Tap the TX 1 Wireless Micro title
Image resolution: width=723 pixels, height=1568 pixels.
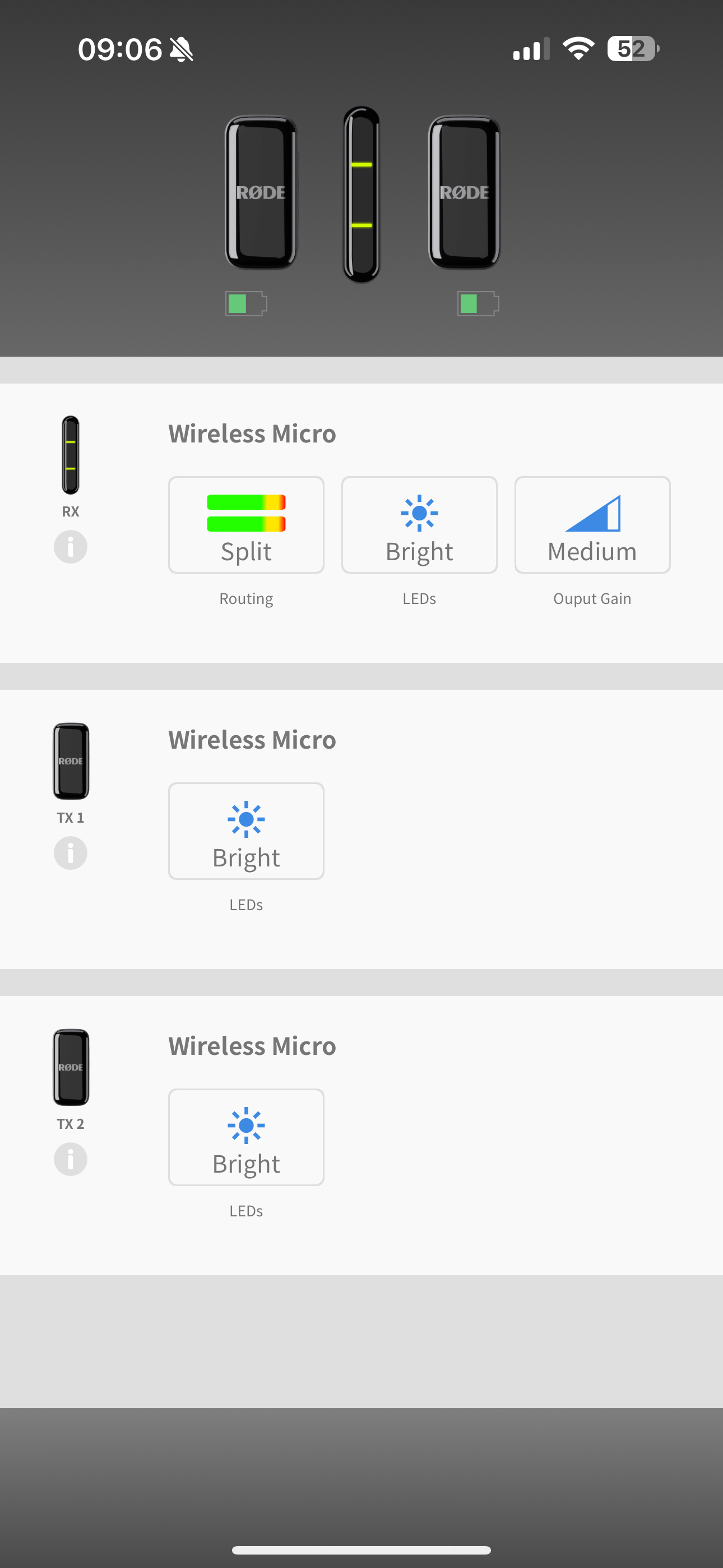[252, 740]
